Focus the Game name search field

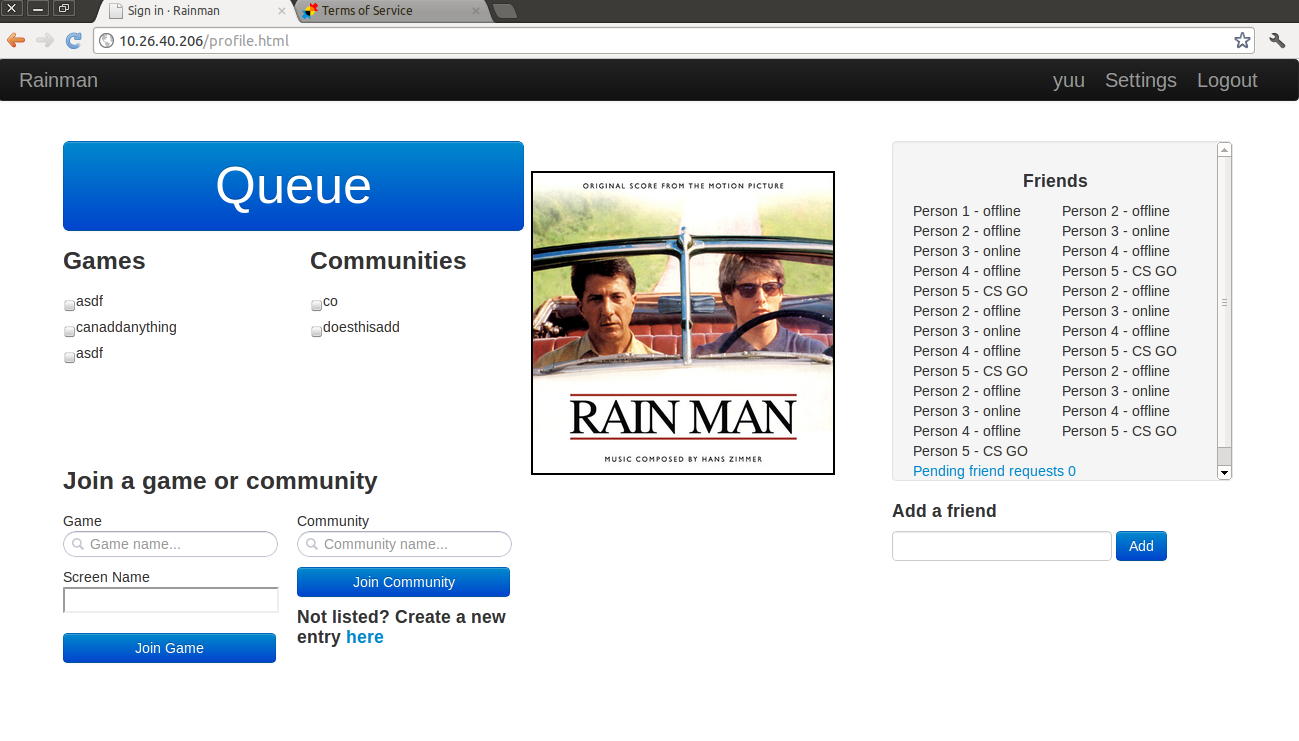(170, 544)
